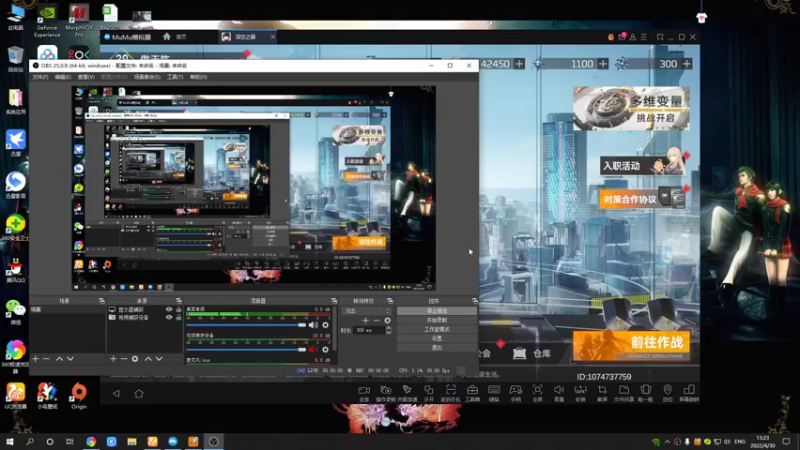800x450 pixels.
Task: Move the scene up in scenes panel
Action: coord(59,359)
